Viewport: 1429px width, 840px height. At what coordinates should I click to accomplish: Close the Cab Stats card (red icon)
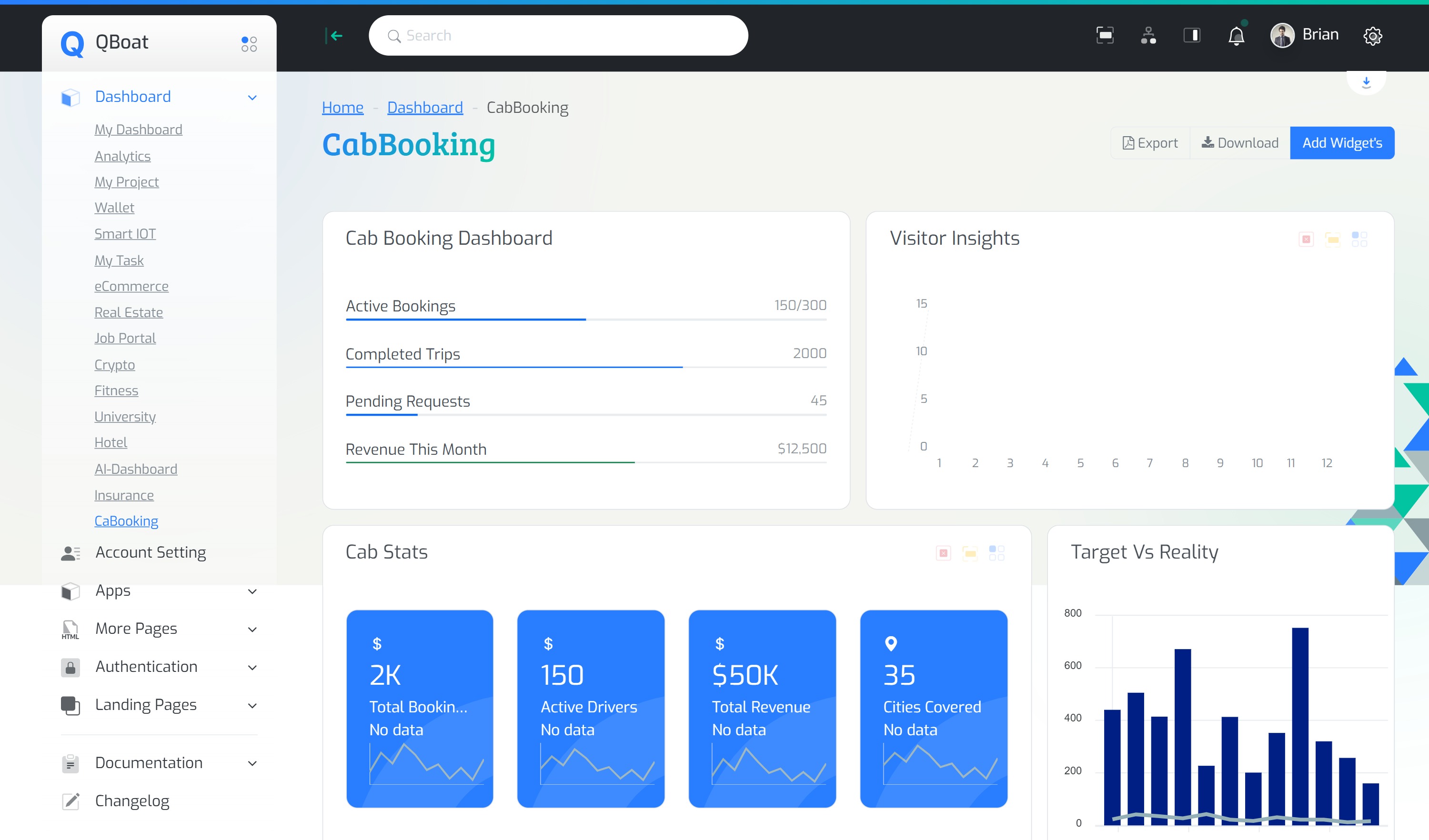point(943,553)
